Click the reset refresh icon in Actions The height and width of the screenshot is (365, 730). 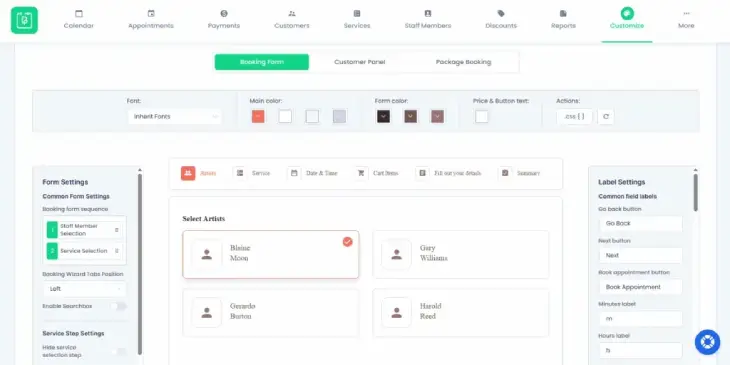606,116
